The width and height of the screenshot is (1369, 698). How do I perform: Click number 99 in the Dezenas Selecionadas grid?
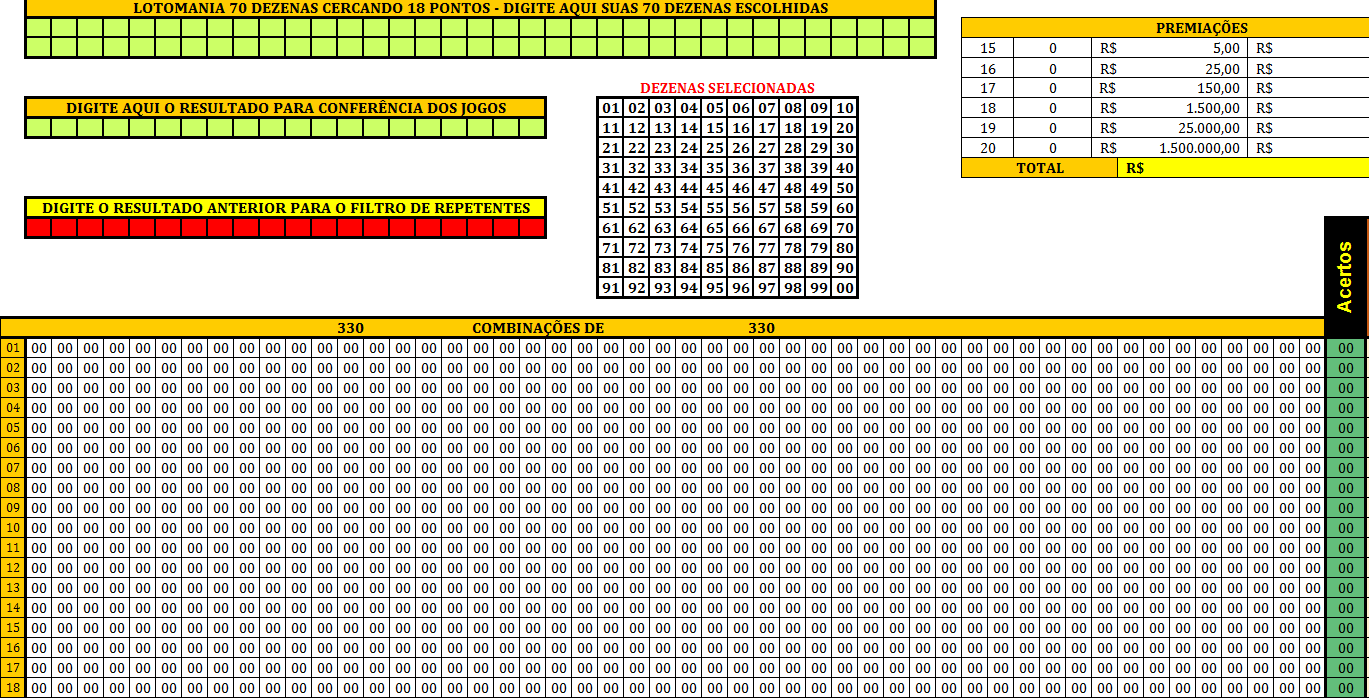(819, 288)
